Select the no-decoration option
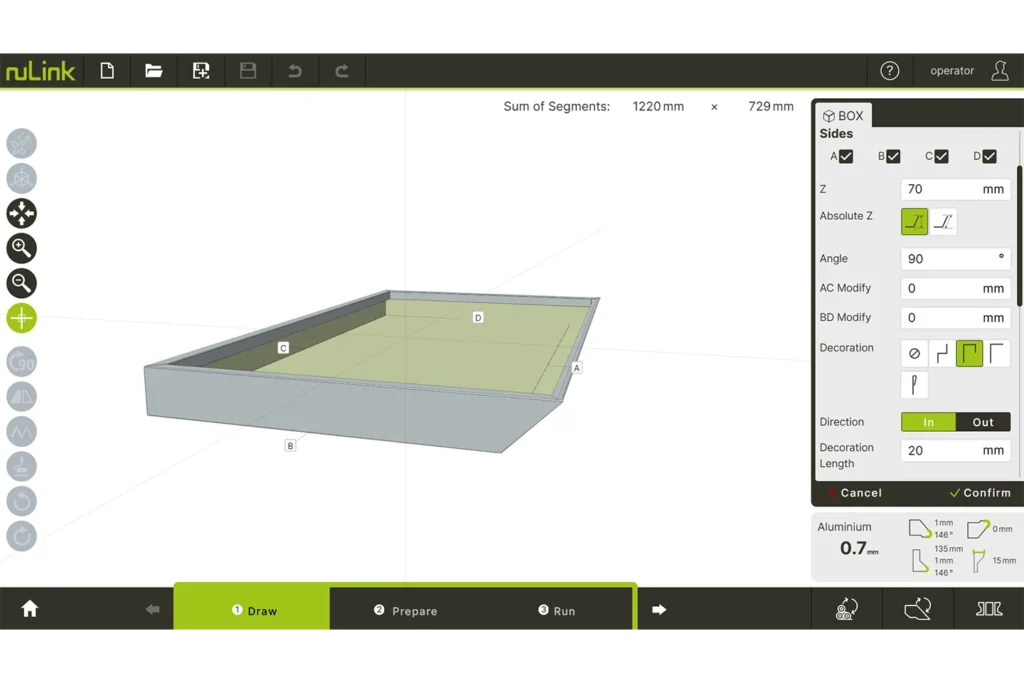The width and height of the screenshot is (1024, 683). click(914, 354)
